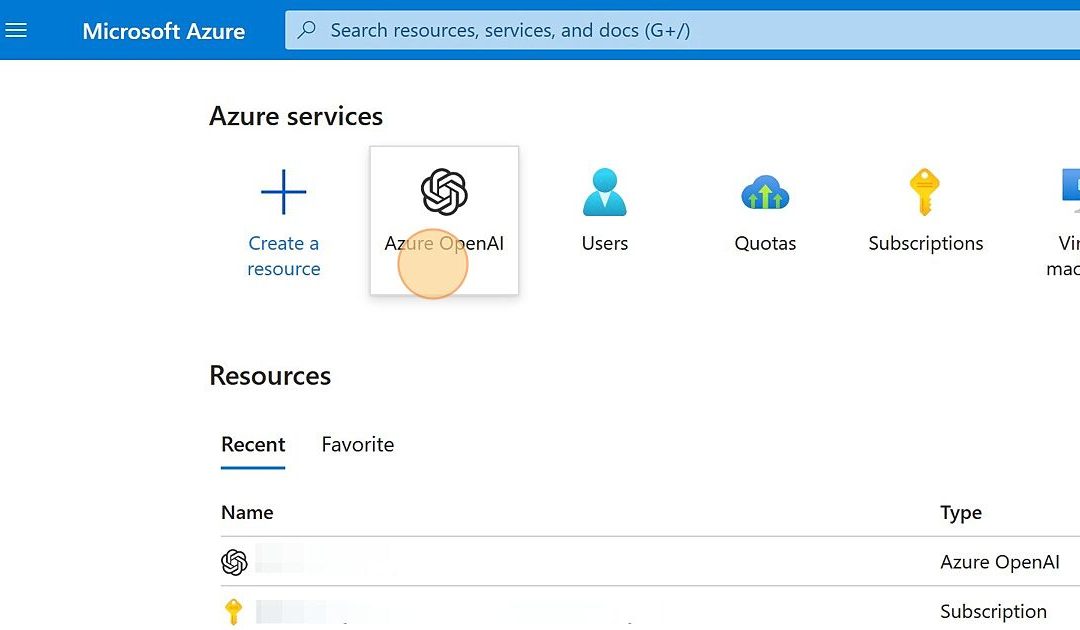Screen dimensions: 1080x630
Task: Open the Create a resource link
Action: pyautogui.click(x=284, y=255)
